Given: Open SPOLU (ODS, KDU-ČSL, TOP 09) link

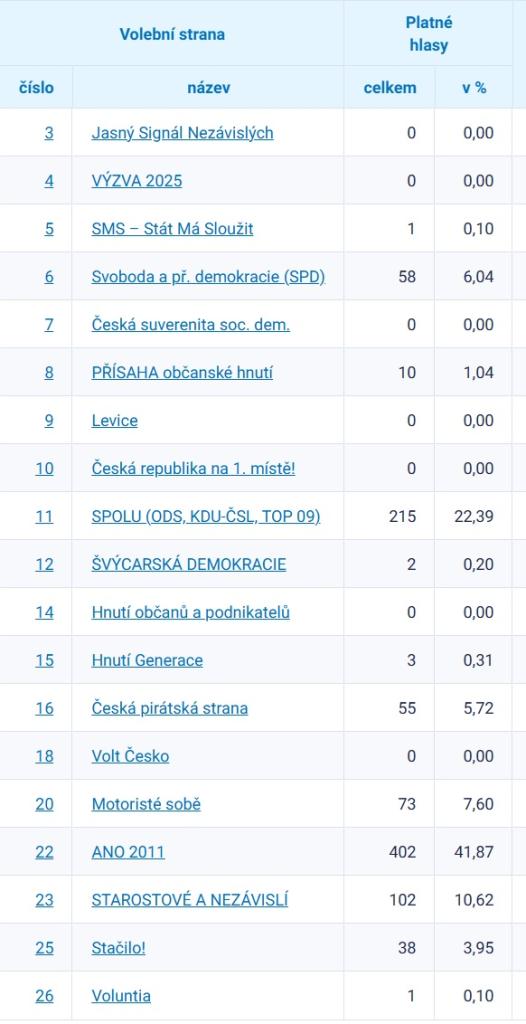Looking at the screenshot, I should pos(206,517).
